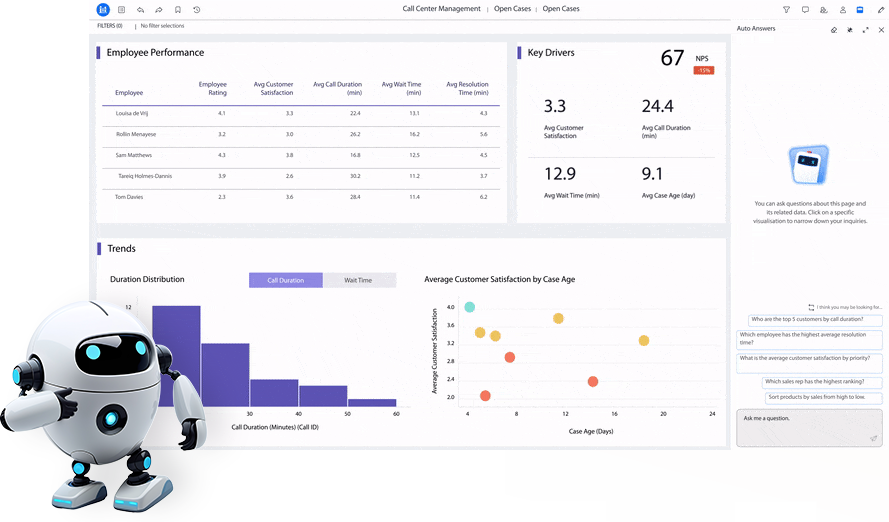Pin the Auto Answers panel

[850, 29]
